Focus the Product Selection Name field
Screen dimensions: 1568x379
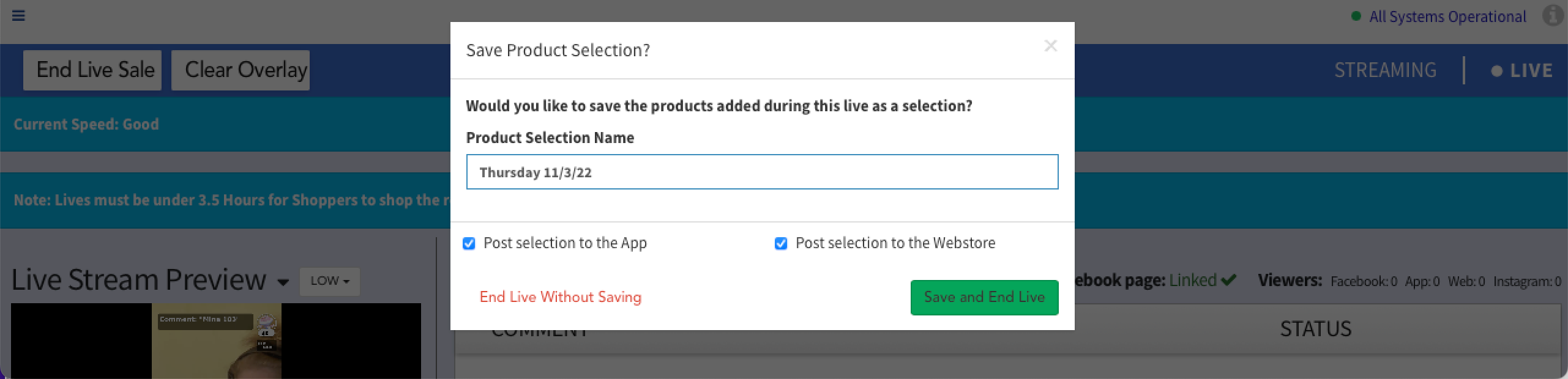click(762, 172)
